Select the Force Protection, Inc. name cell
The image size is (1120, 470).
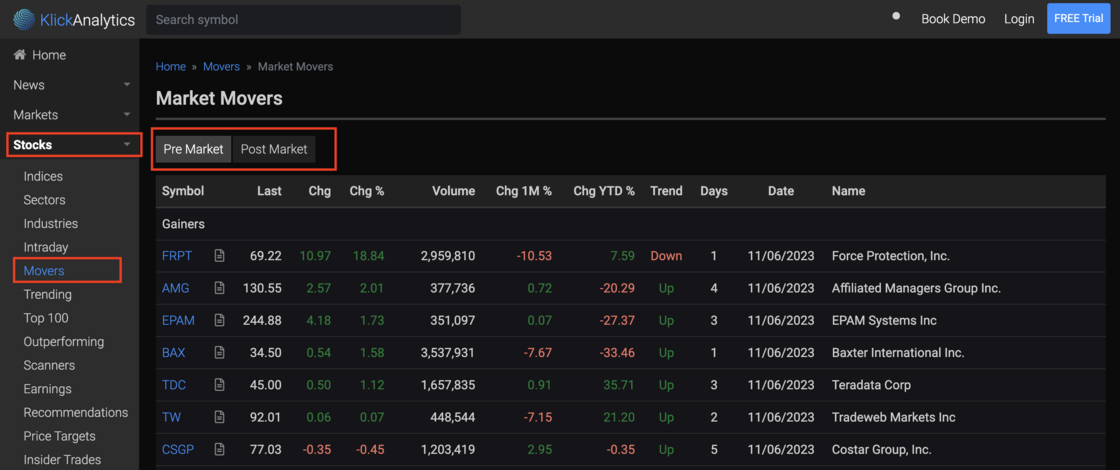pos(891,256)
